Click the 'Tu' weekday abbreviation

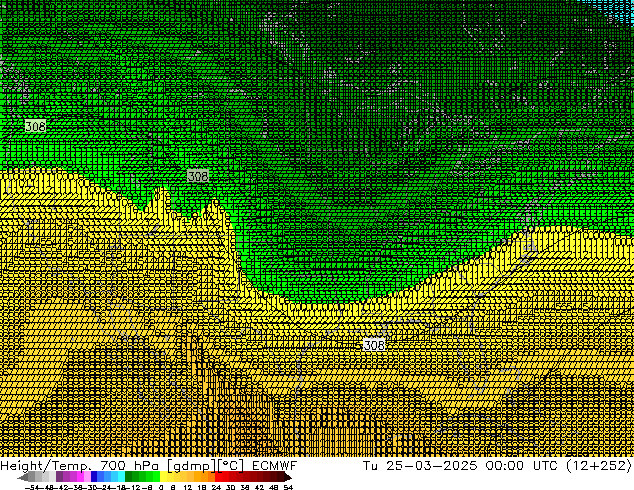[370, 466]
